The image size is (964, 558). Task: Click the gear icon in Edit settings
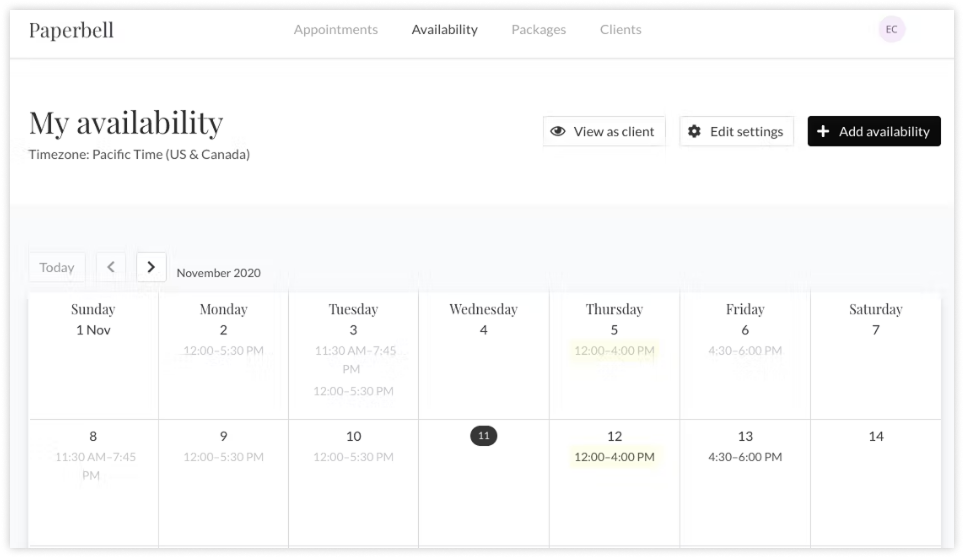tap(694, 132)
